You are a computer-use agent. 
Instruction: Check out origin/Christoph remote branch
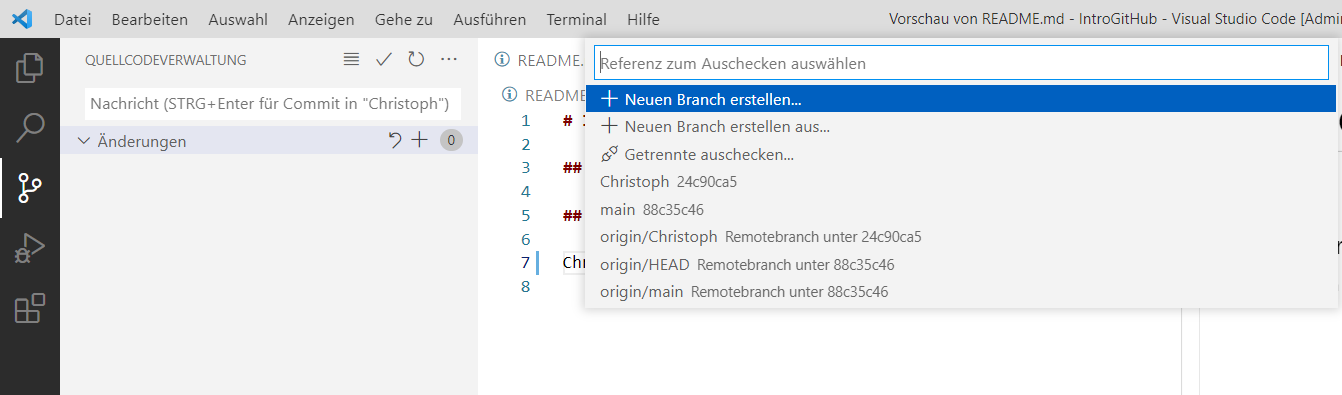coord(961,237)
